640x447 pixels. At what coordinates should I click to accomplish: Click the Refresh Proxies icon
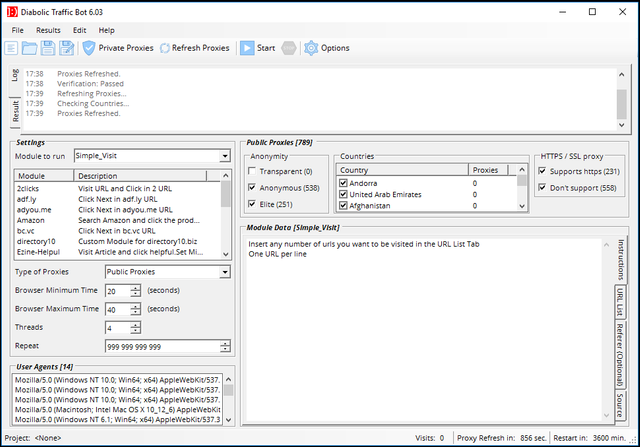[165, 48]
